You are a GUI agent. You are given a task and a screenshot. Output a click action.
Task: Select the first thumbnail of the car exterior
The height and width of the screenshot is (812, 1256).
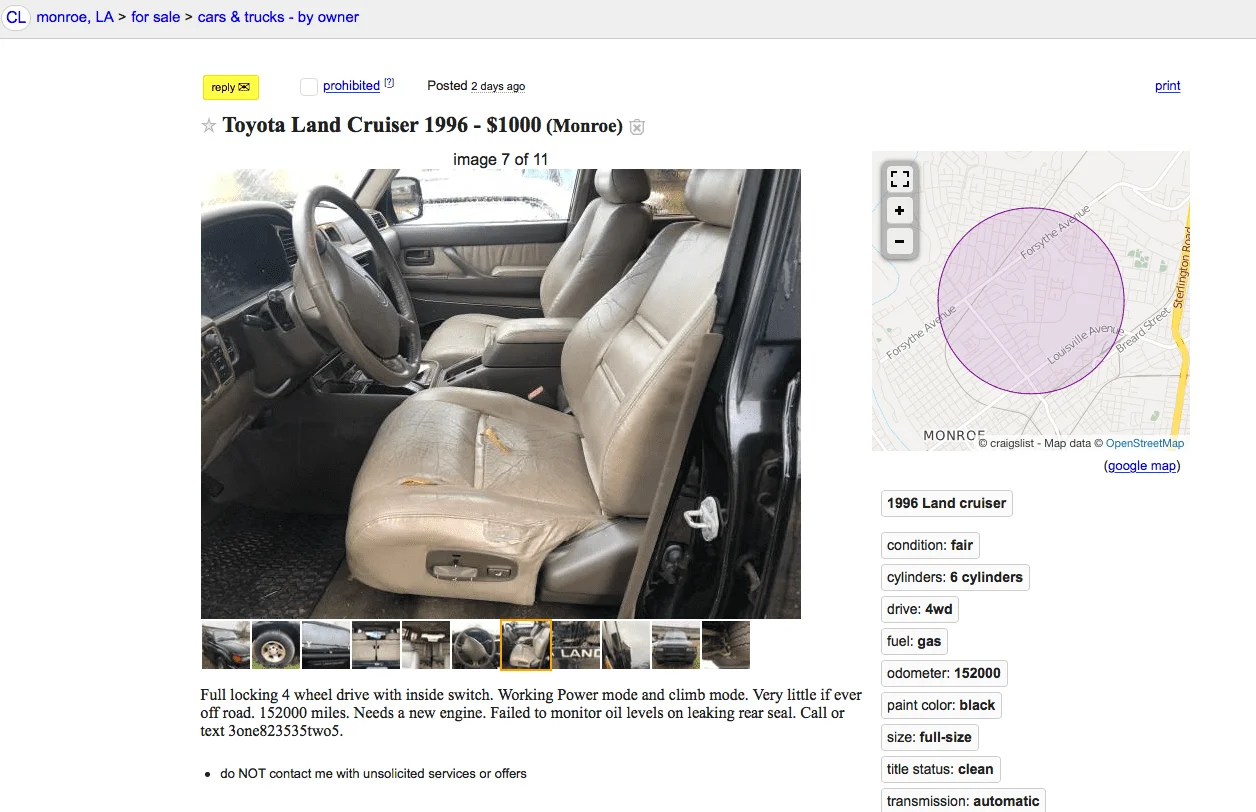(x=226, y=645)
